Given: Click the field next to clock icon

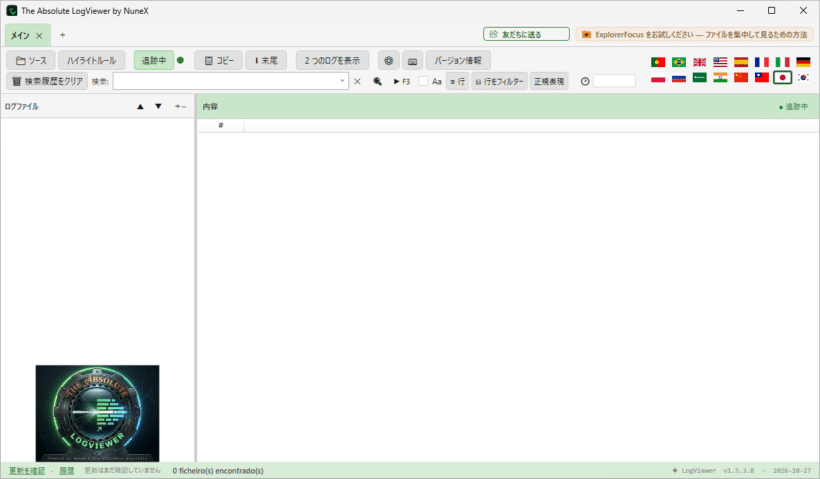Looking at the screenshot, I should [x=614, y=81].
